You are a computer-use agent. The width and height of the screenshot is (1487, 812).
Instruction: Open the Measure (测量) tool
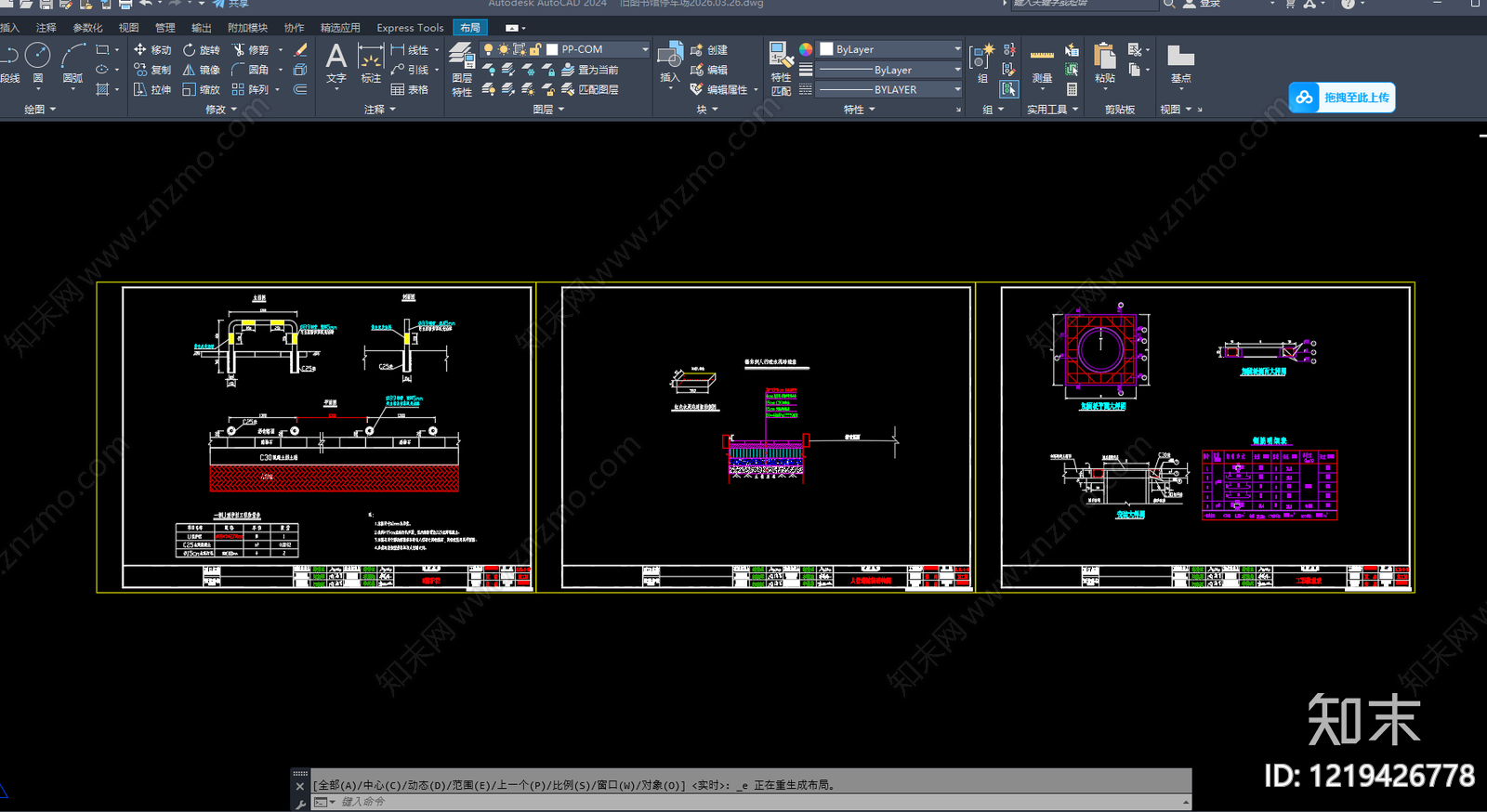(x=1042, y=65)
